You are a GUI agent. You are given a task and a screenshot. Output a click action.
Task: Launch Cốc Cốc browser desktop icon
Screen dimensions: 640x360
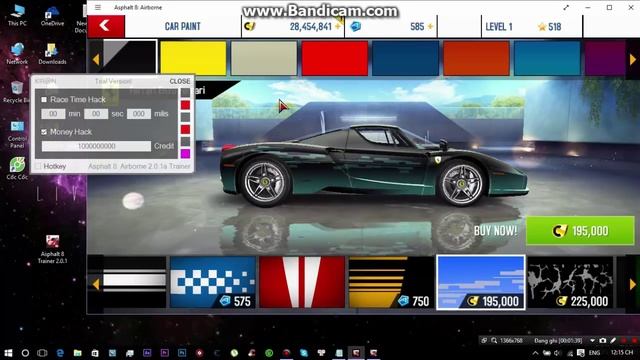pyautogui.click(x=17, y=168)
